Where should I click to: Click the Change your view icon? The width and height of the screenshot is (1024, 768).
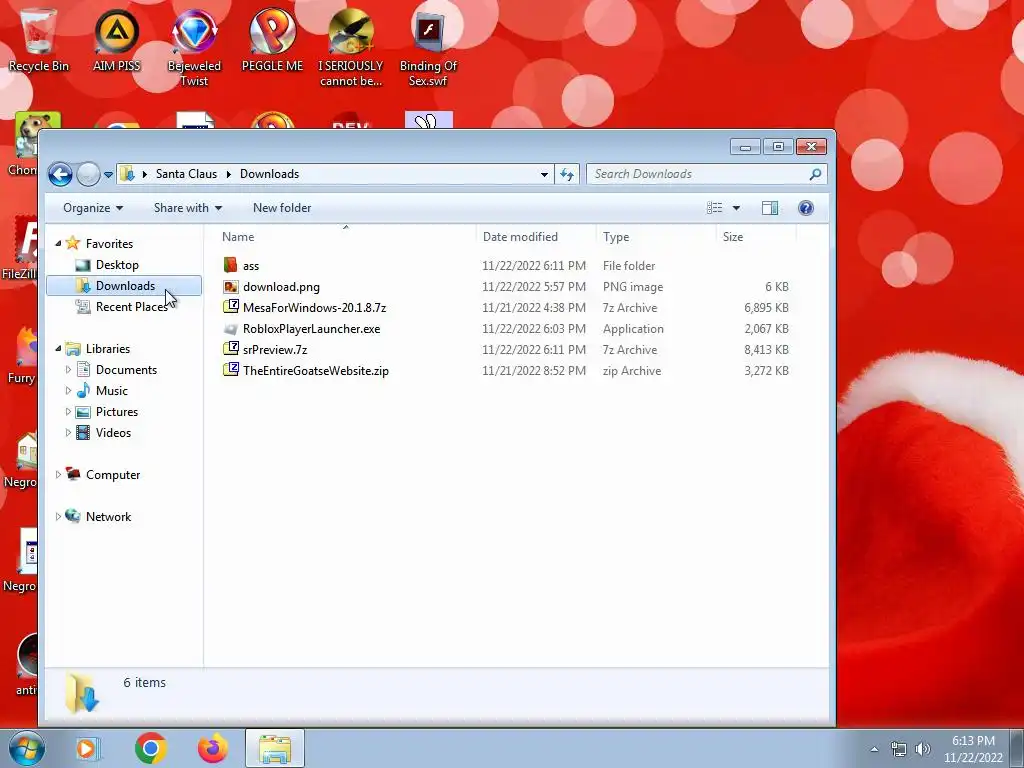(x=714, y=208)
